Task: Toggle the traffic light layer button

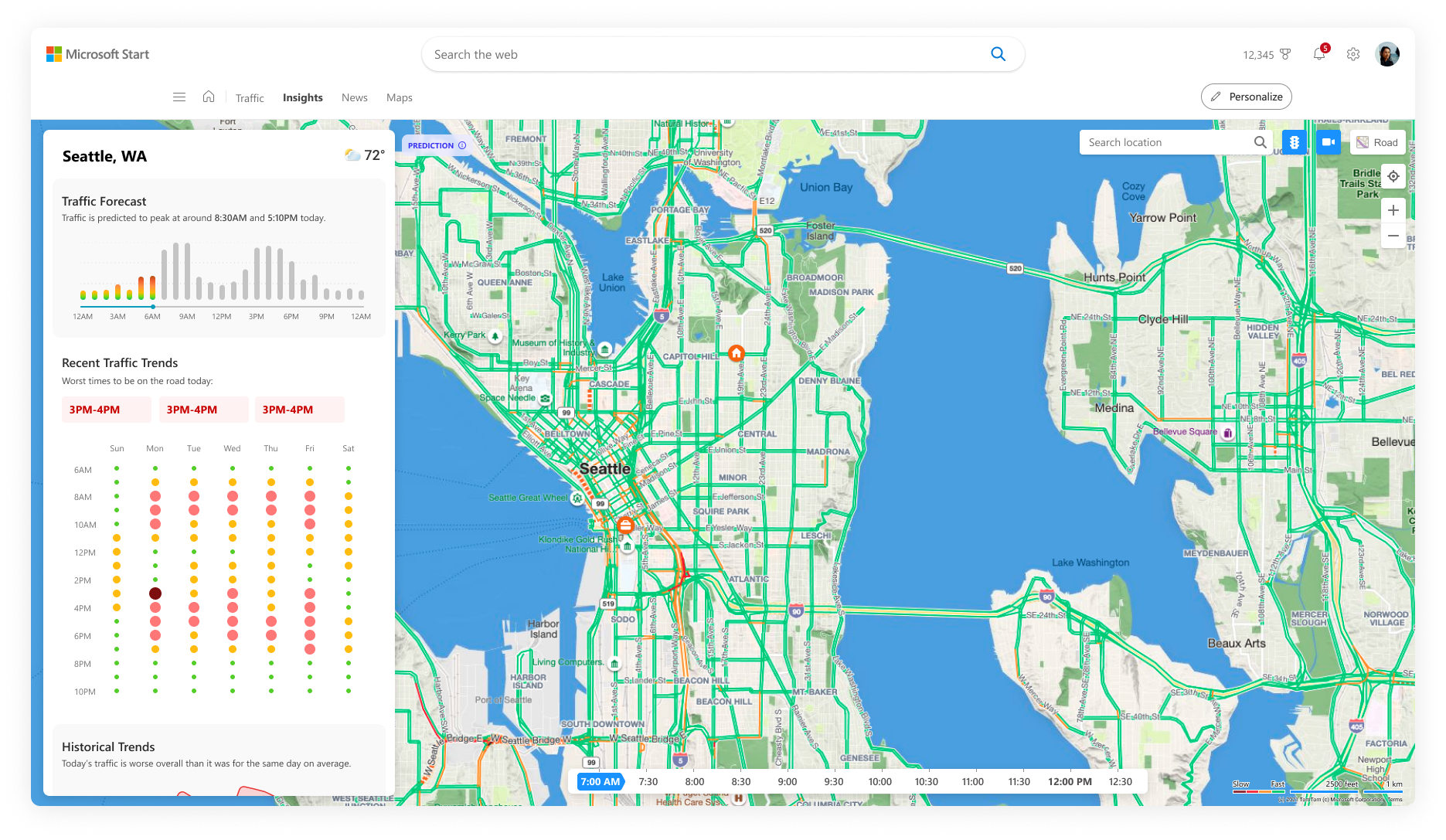Action: [1295, 142]
